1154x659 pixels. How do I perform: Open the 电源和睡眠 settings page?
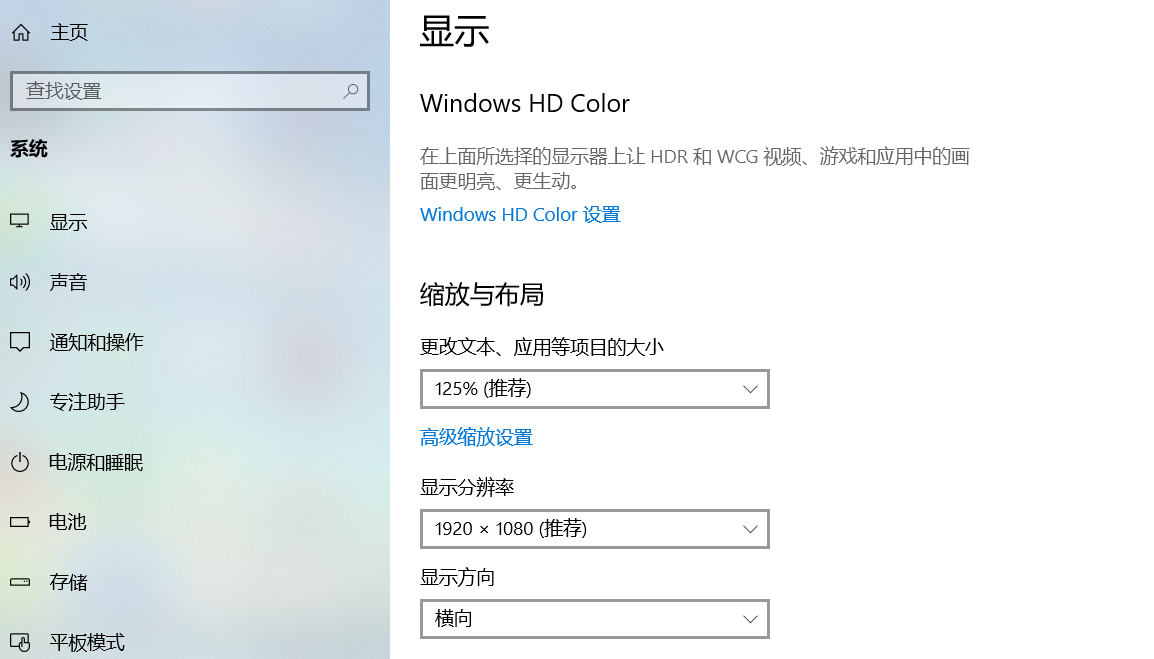195,462
